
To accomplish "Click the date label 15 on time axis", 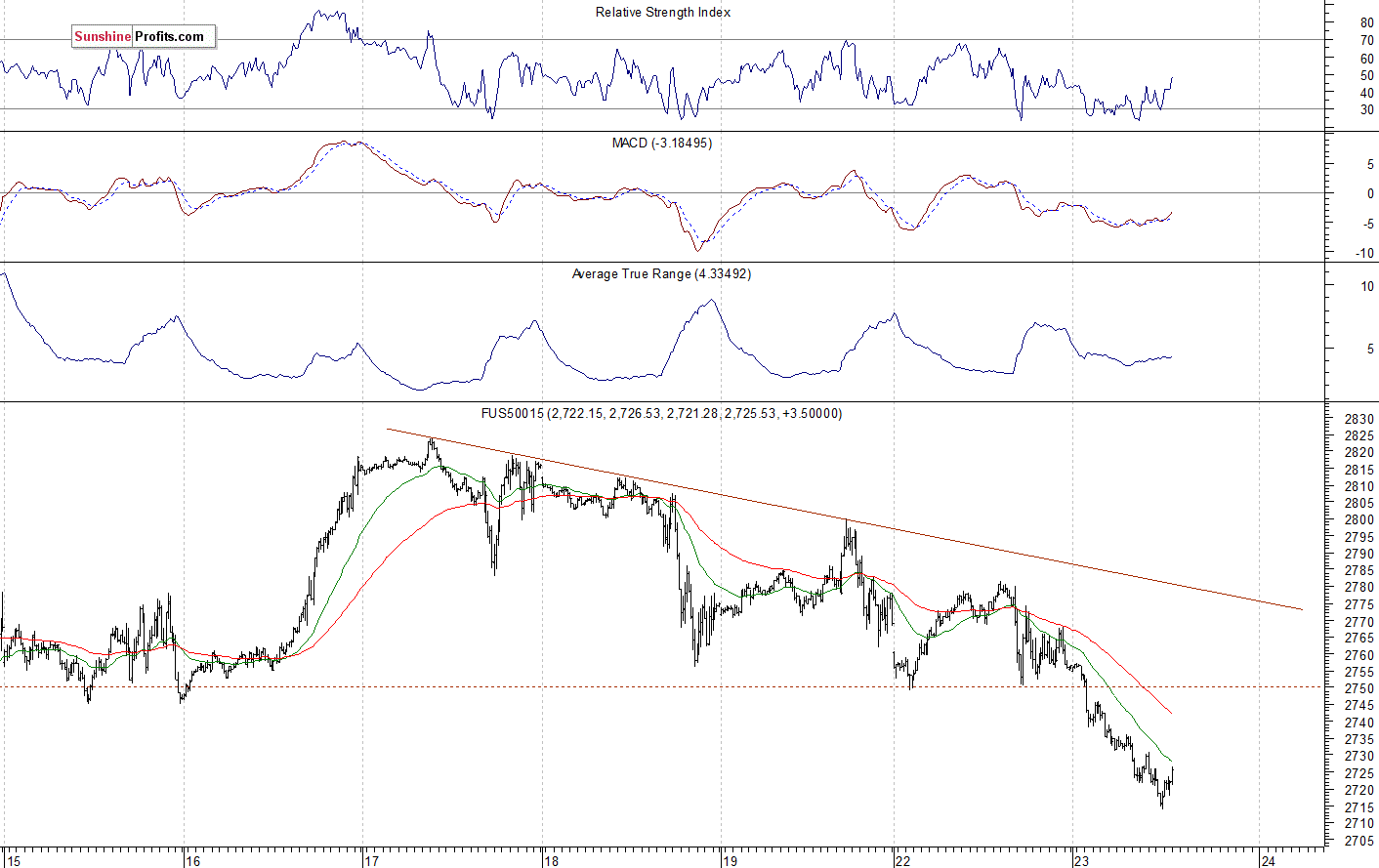I will click(x=12, y=861).
